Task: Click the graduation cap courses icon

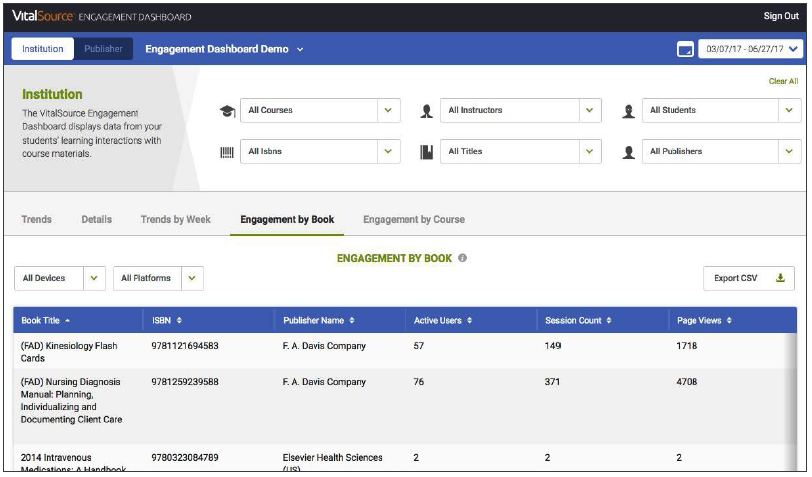Action: 227,111
